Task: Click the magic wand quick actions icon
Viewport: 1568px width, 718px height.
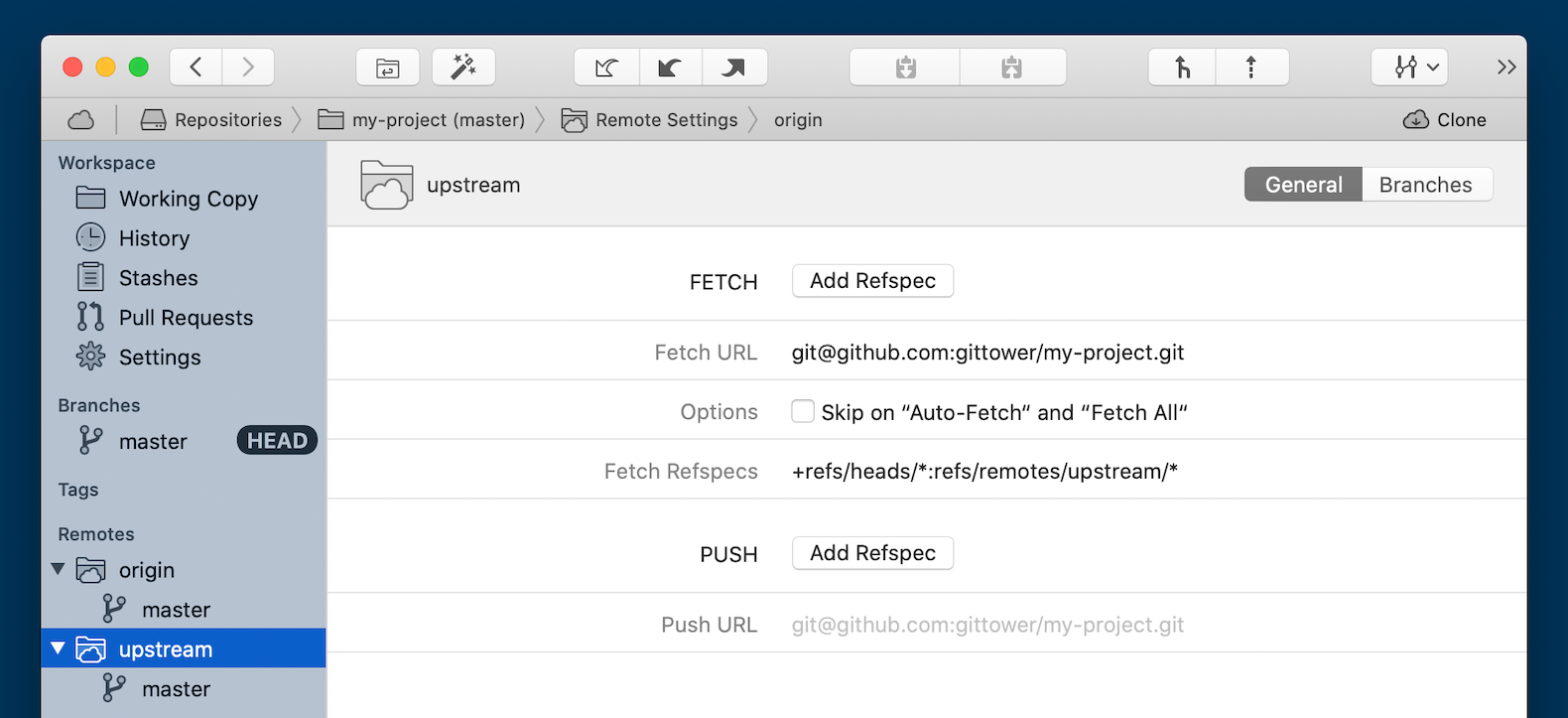Action: pos(463,68)
